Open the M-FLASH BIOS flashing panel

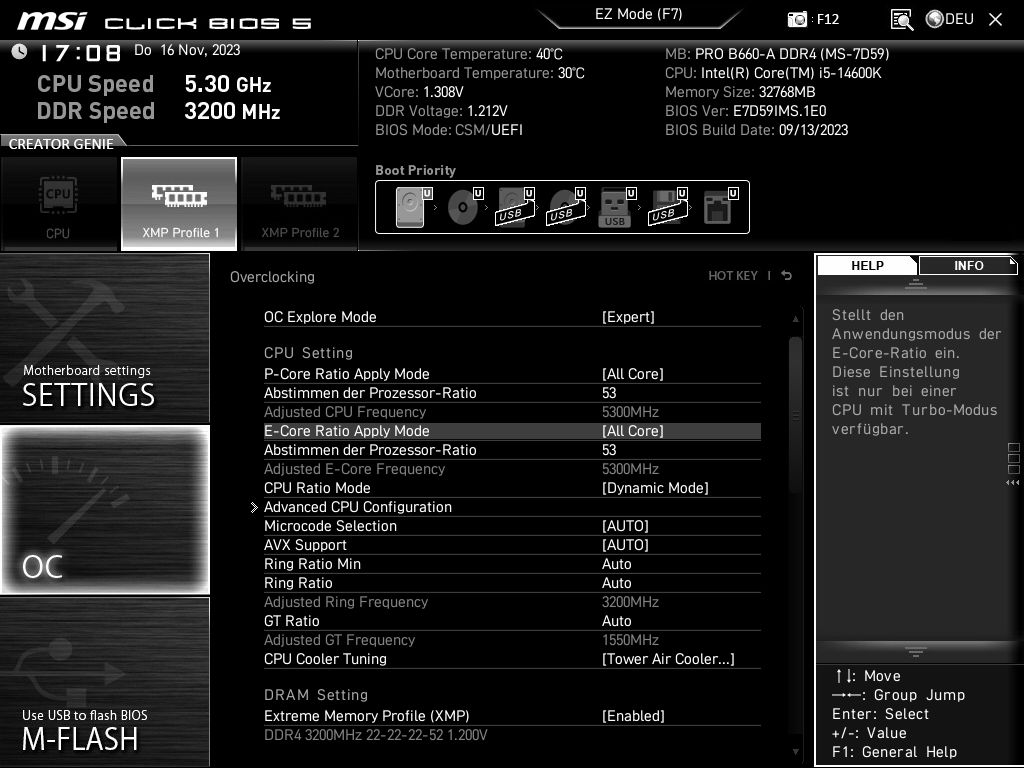[104, 681]
